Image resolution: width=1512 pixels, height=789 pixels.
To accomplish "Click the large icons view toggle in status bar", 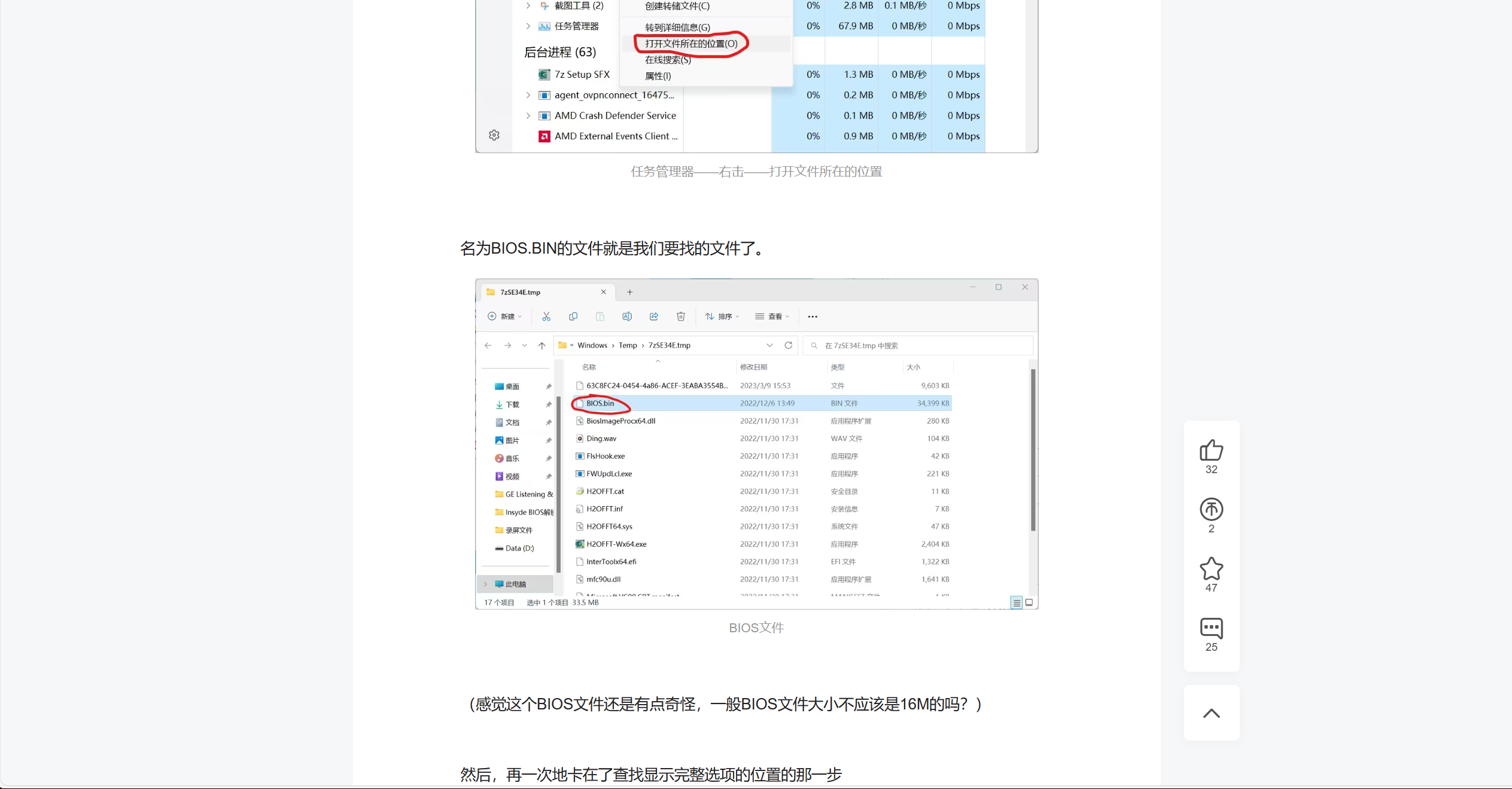I will pyautogui.click(x=1029, y=602).
